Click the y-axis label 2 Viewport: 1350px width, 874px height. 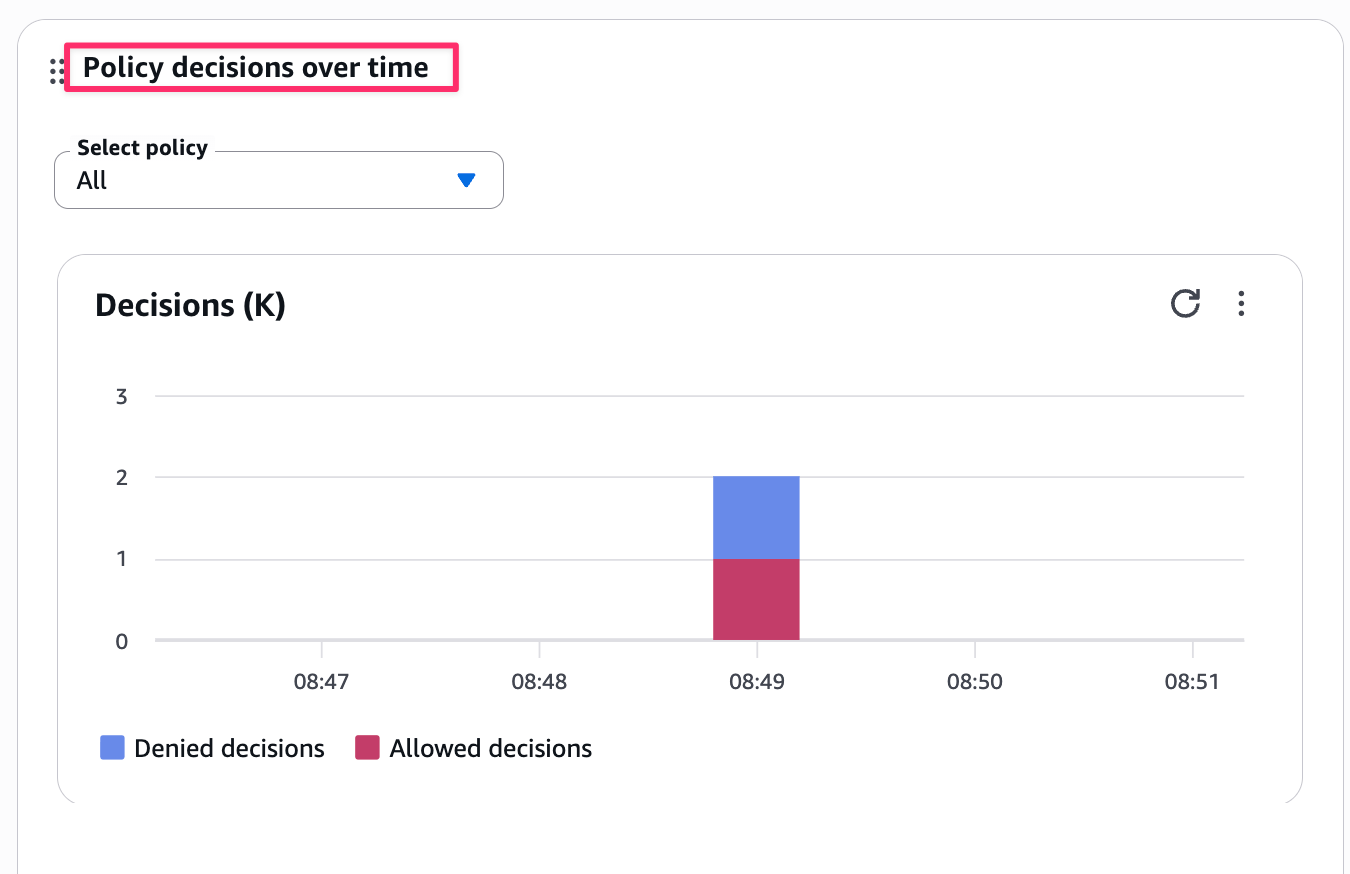[122, 477]
